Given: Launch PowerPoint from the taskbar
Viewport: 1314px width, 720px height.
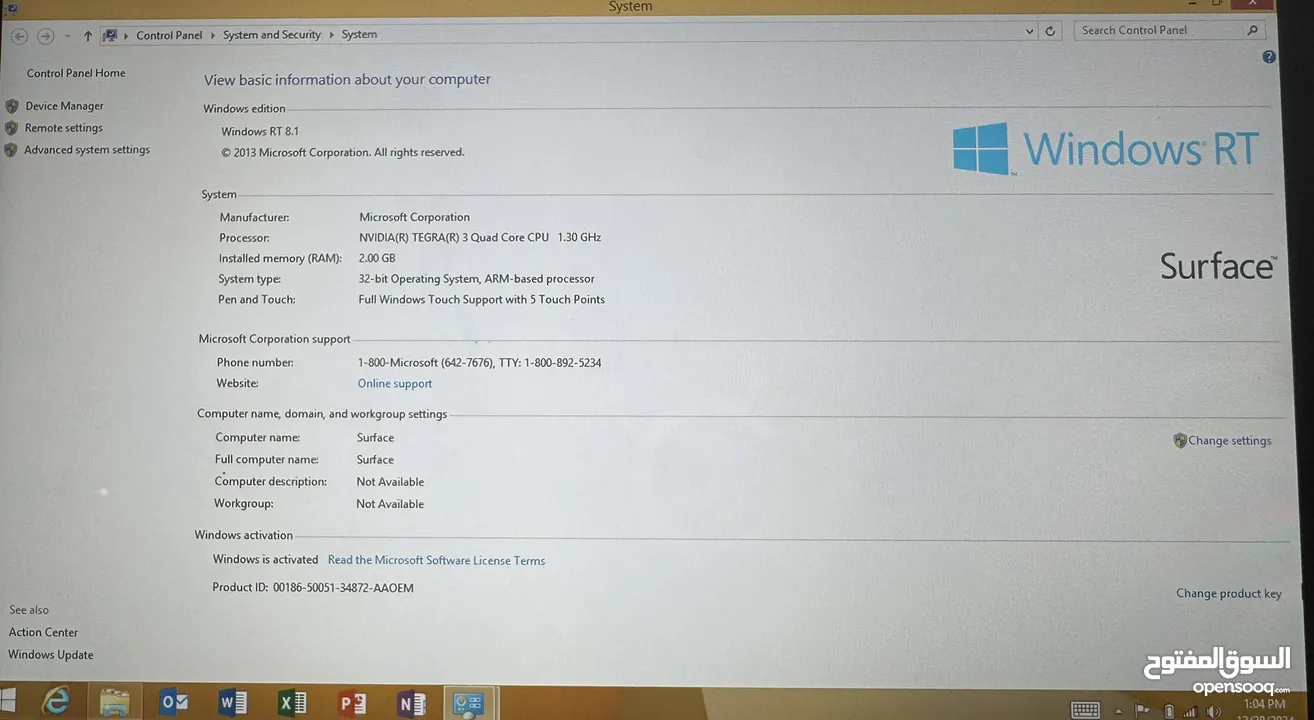Looking at the screenshot, I should [352, 703].
